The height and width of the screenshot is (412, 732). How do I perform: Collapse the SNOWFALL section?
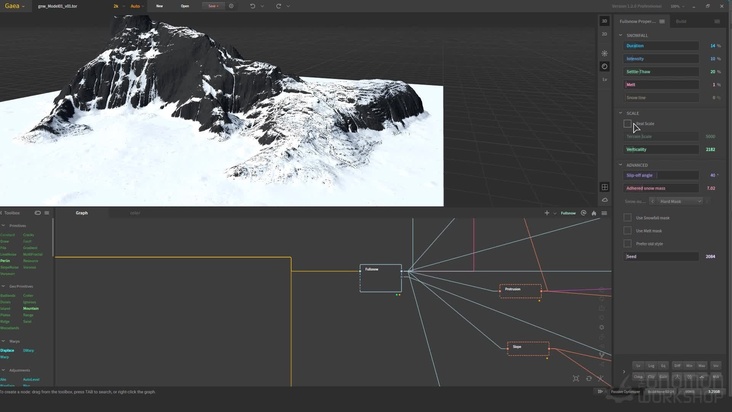(620, 35)
